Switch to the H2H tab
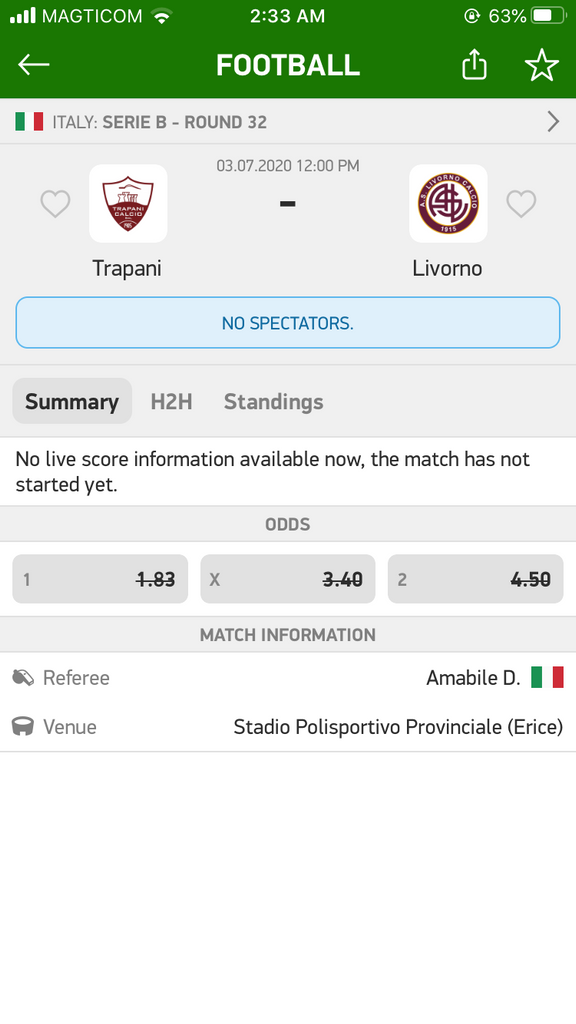Screen dimensions: 576x1024 point(171,401)
